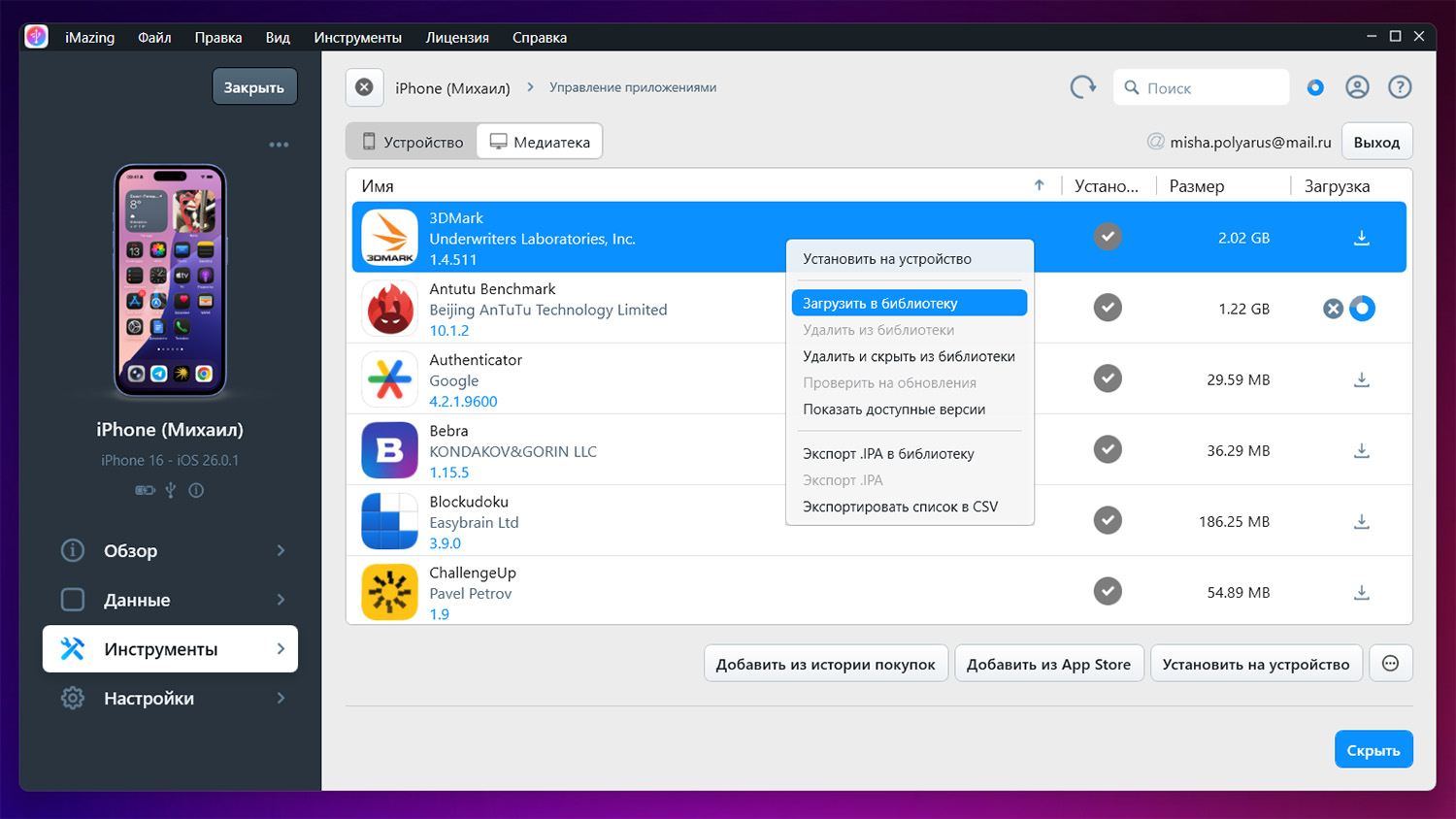This screenshot has width=1456, height=819.
Task: Click download icon in ChallengeUp row
Action: [x=1361, y=592]
